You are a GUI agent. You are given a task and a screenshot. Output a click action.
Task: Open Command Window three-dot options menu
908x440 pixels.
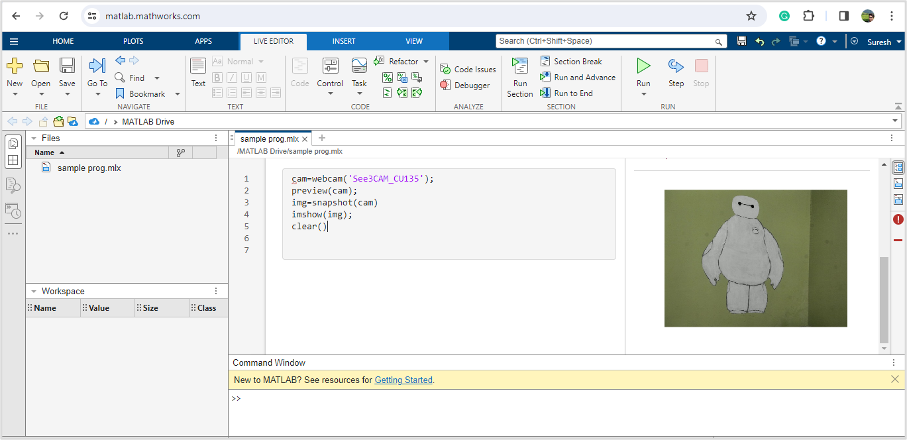pyautogui.click(x=894, y=362)
